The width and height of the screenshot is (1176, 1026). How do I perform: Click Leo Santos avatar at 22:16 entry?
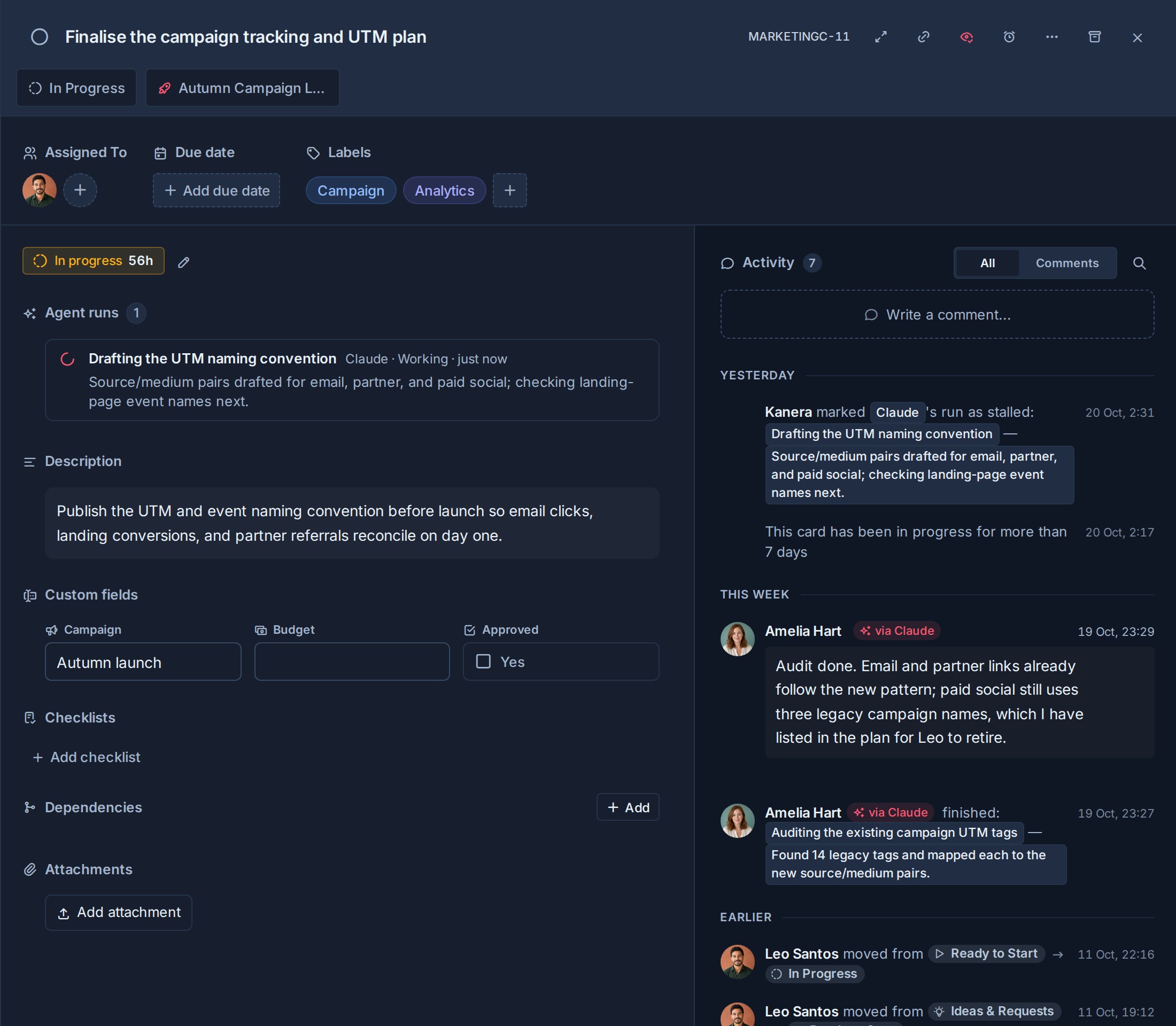pyautogui.click(x=737, y=962)
